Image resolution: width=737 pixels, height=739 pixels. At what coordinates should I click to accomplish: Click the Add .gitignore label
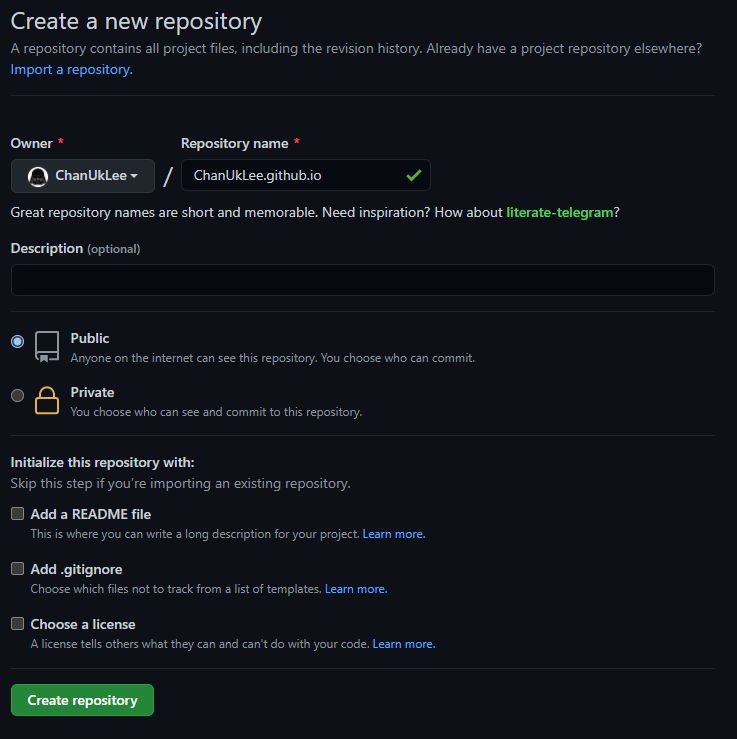76,569
